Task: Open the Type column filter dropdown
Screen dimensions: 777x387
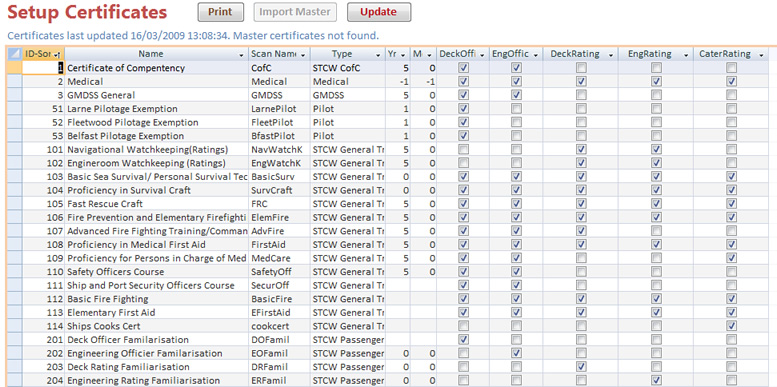Action: click(x=379, y=55)
